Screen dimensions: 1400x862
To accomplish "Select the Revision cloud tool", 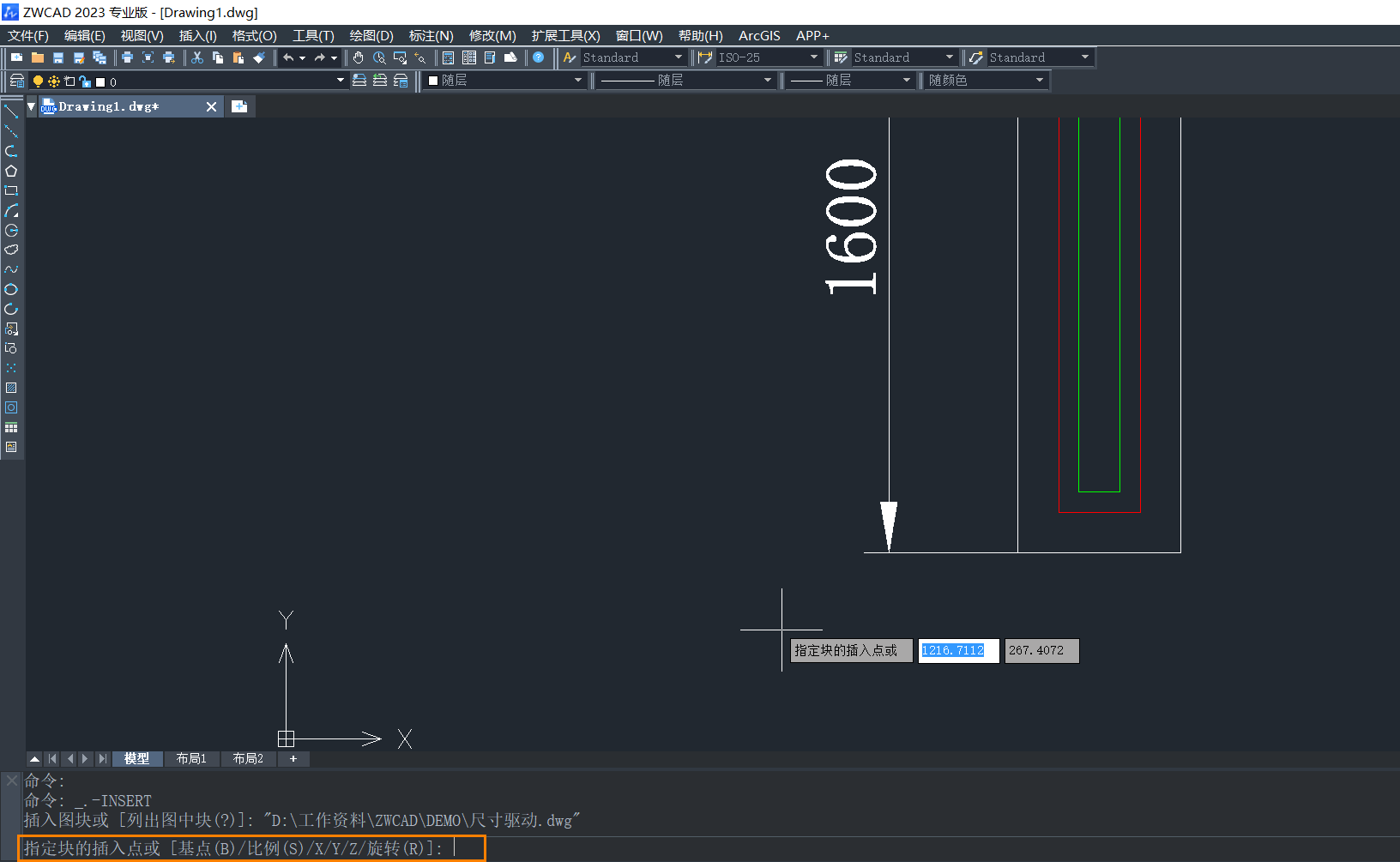I will (x=11, y=250).
